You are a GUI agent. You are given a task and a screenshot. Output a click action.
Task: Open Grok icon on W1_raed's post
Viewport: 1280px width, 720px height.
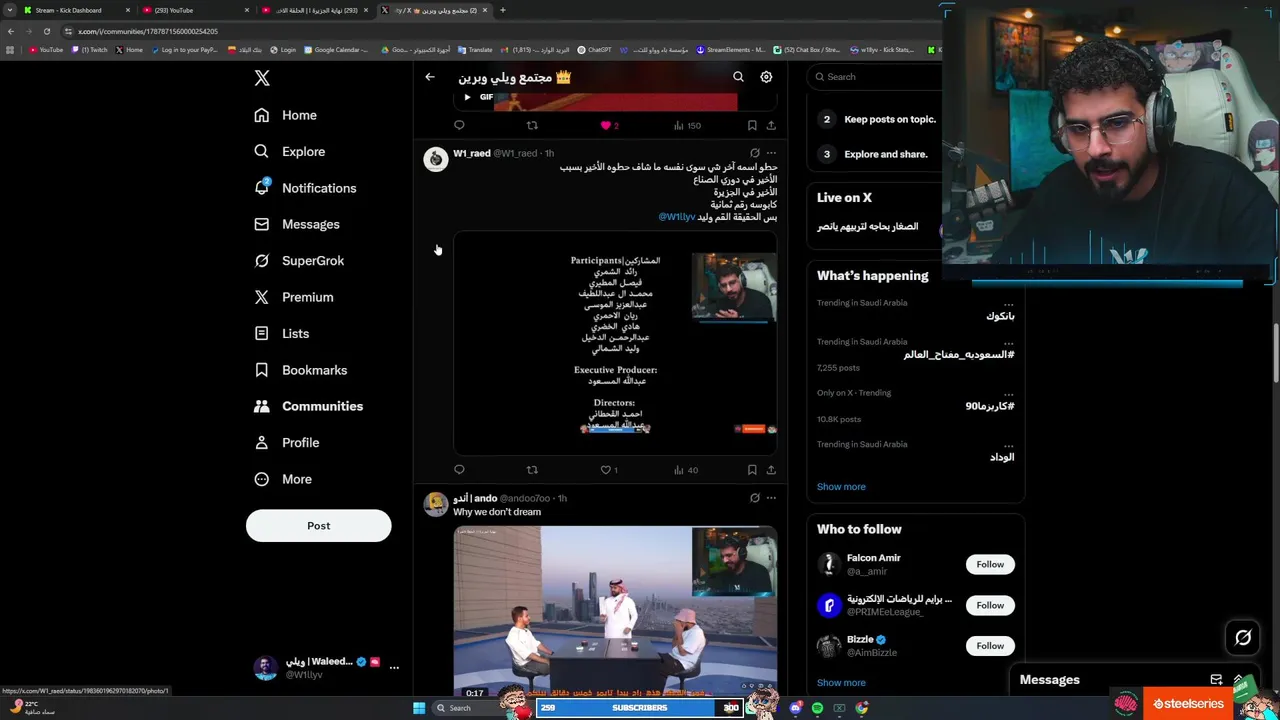coord(755,153)
